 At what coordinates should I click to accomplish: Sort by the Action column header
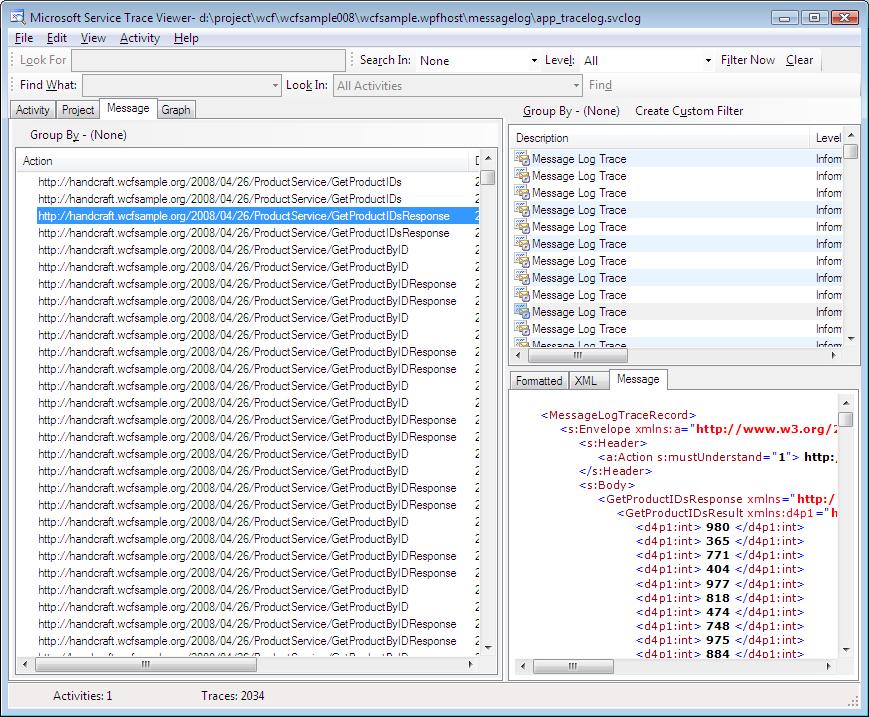tap(244, 161)
